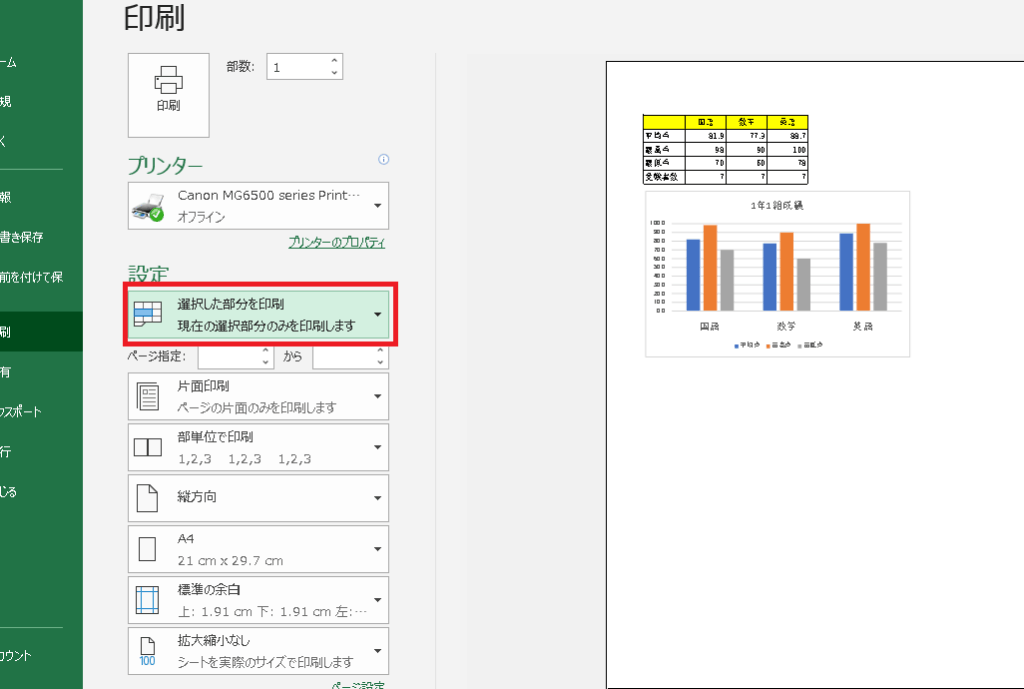Image resolution: width=1024 pixels, height=689 pixels.
Task: Select 名前を付けて保存 in the sidebar
Action: (x=41, y=277)
